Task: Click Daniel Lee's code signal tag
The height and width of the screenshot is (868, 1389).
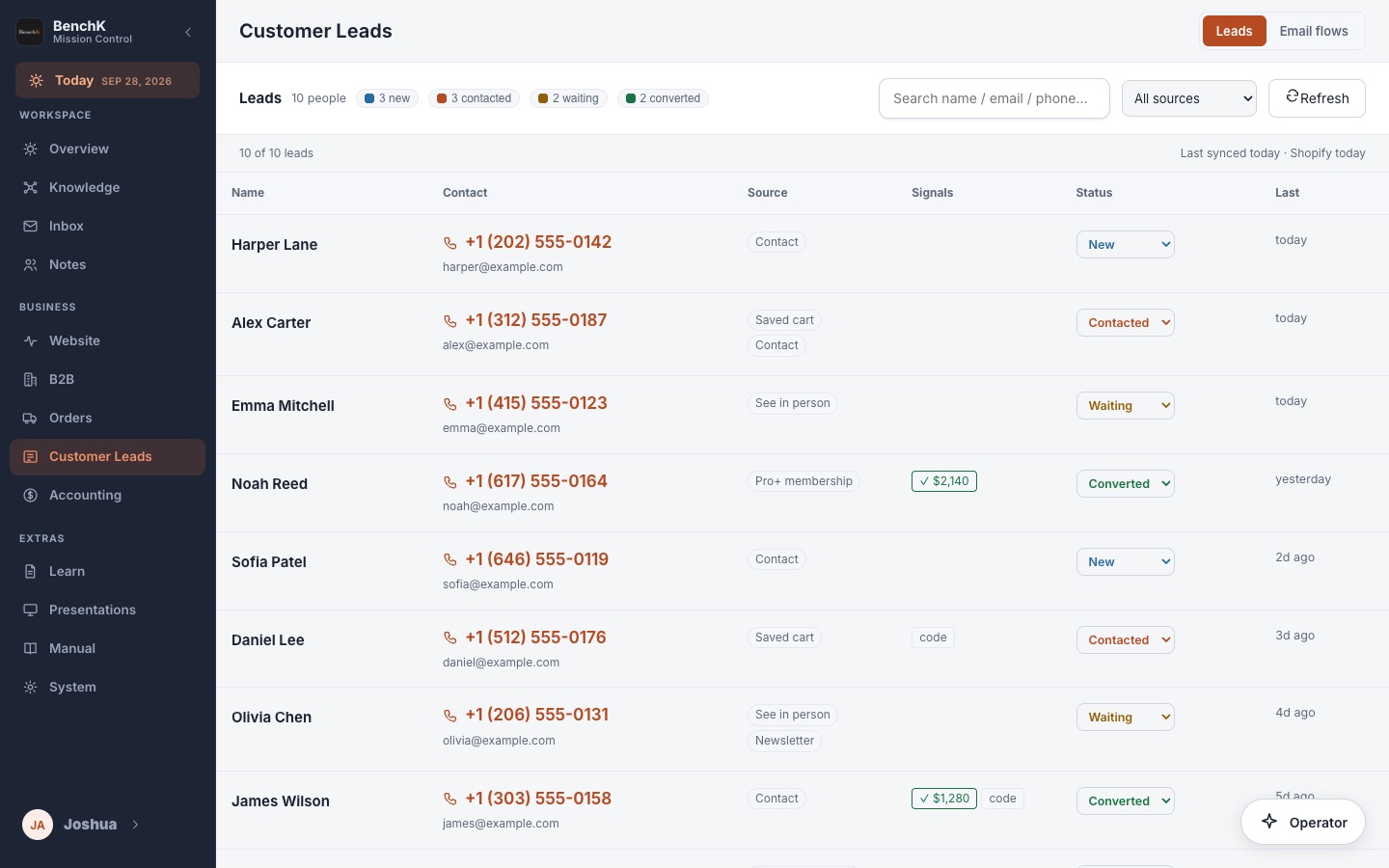Action: (x=933, y=637)
